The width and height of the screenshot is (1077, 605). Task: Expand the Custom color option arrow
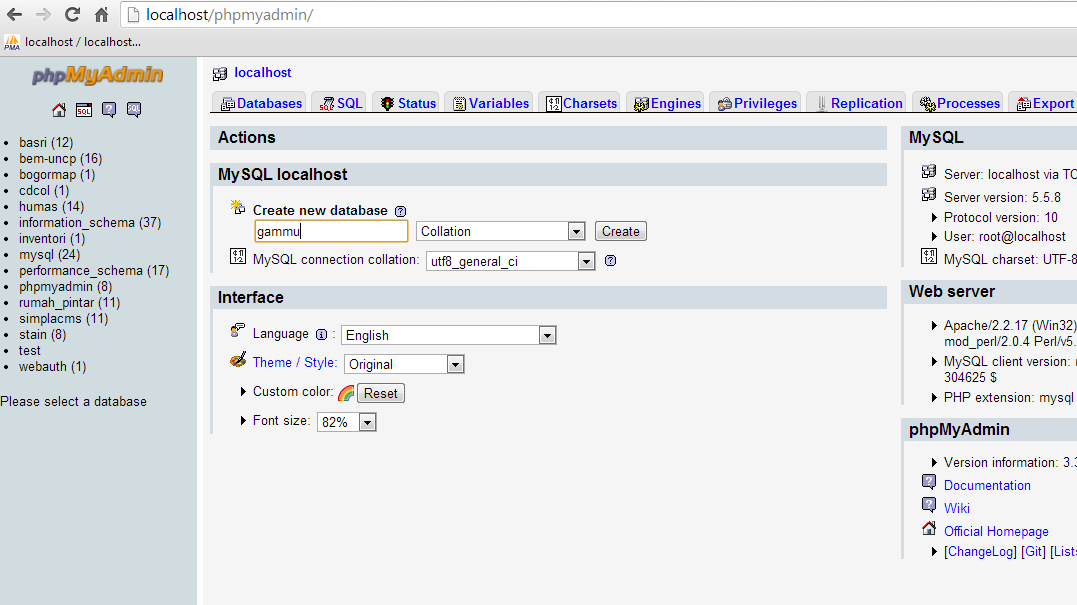243,391
